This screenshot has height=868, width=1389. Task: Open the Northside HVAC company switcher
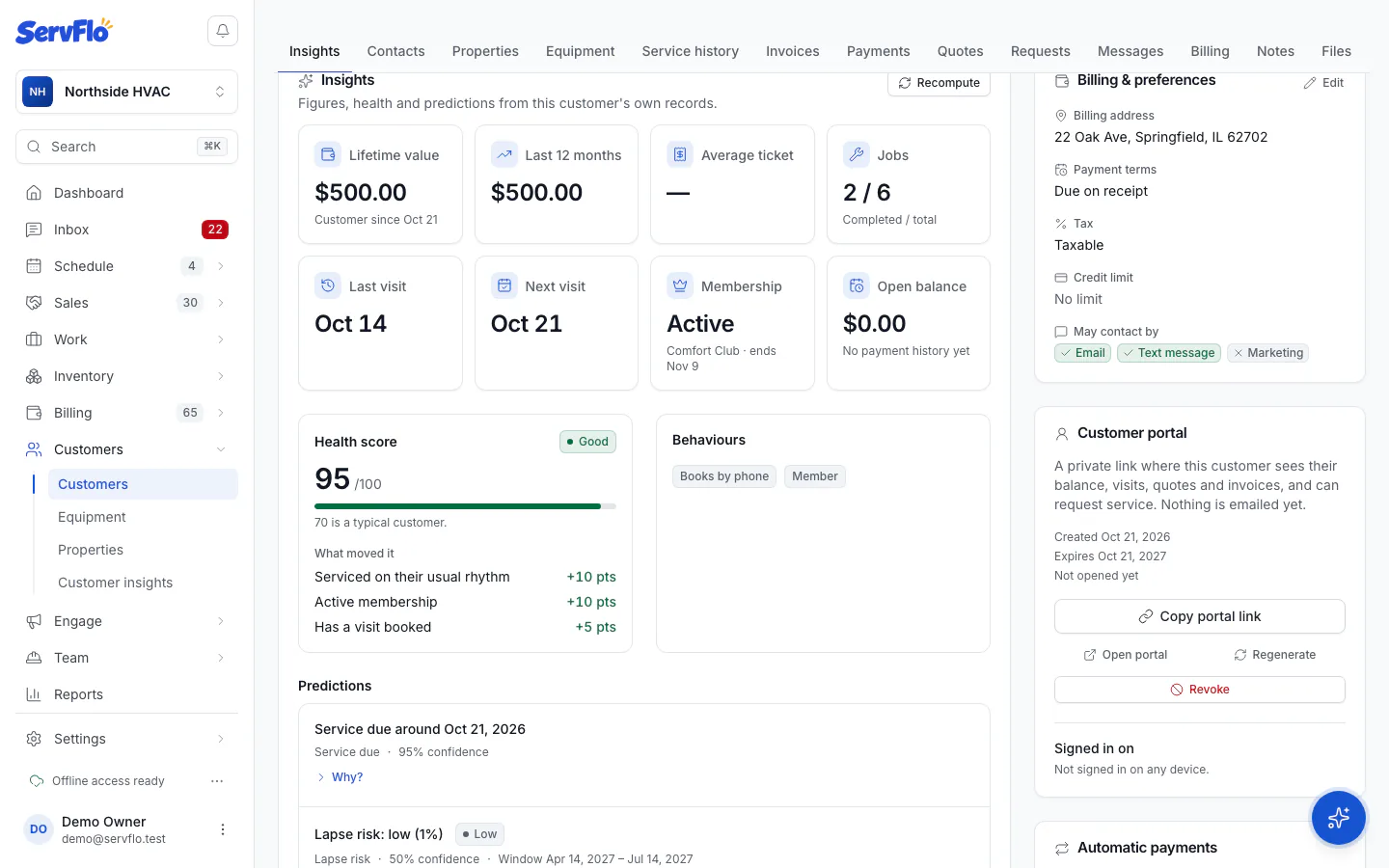[126, 92]
